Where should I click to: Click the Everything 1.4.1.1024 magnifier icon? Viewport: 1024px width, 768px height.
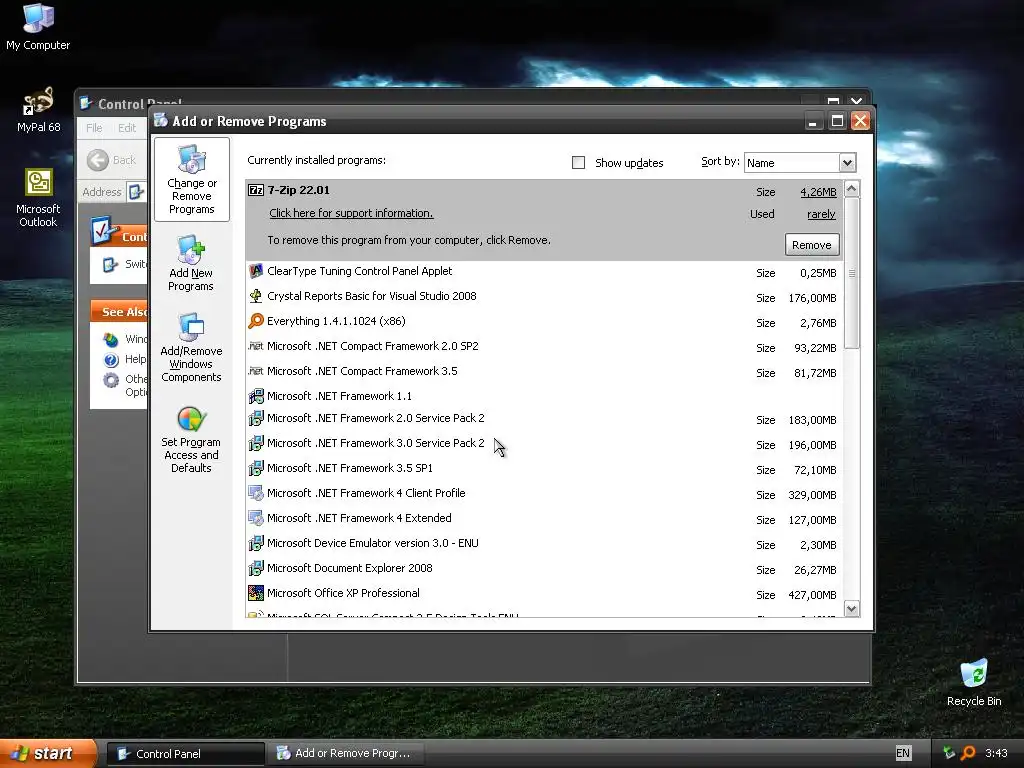pos(256,321)
